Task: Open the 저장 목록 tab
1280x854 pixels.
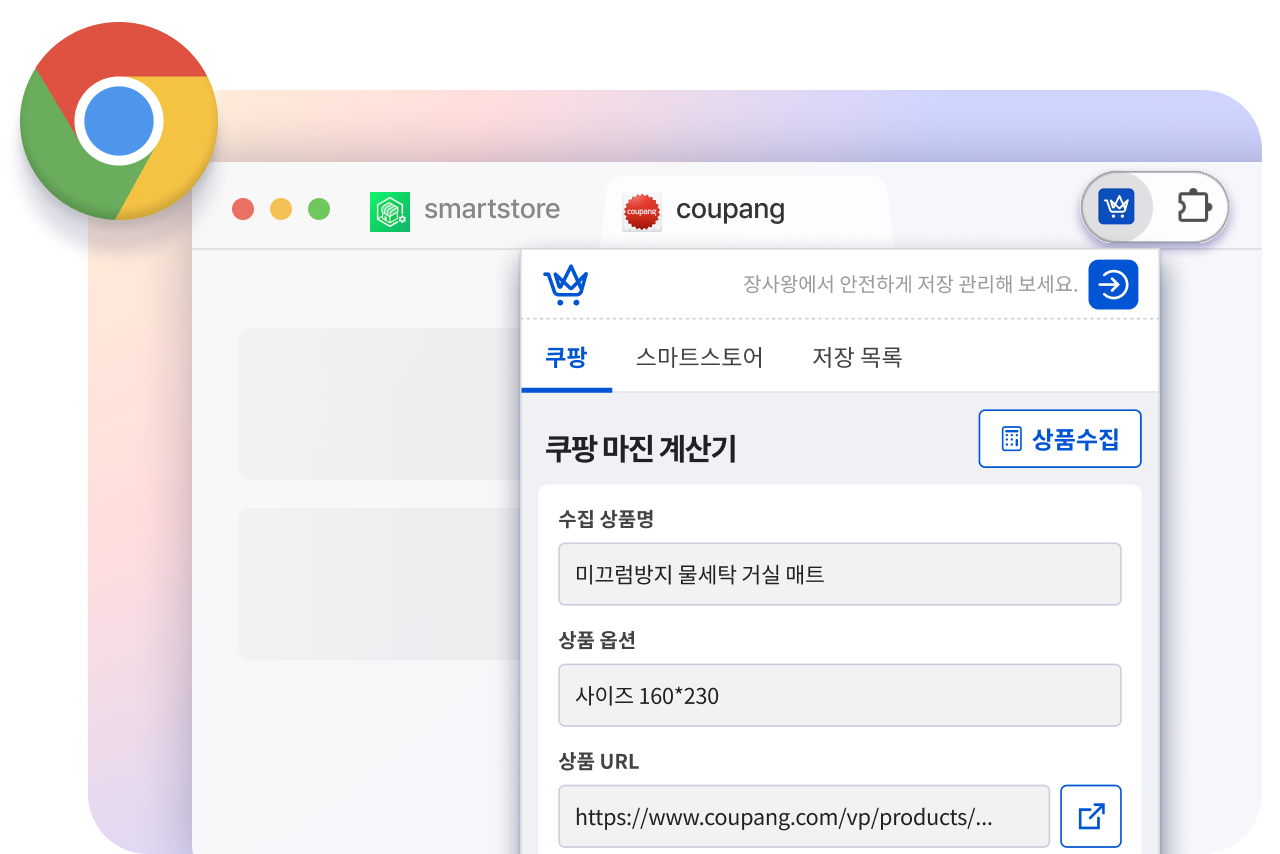Action: click(x=857, y=357)
